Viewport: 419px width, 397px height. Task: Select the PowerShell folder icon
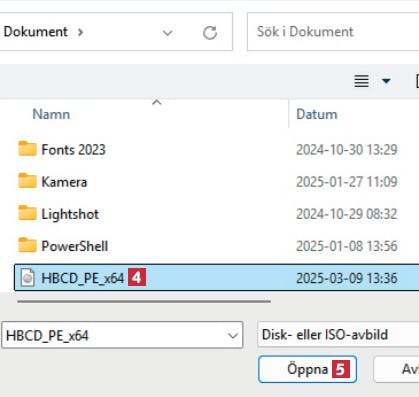pyautogui.click(x=27, y=245)
